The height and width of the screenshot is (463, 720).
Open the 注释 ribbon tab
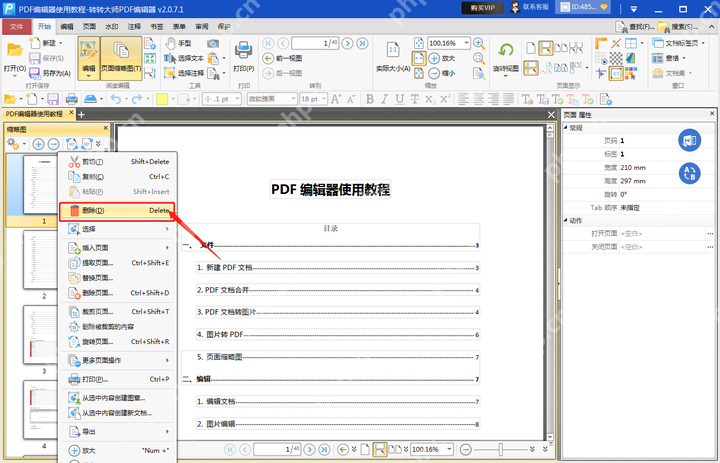pyautogui.click(x=134, y=27)
